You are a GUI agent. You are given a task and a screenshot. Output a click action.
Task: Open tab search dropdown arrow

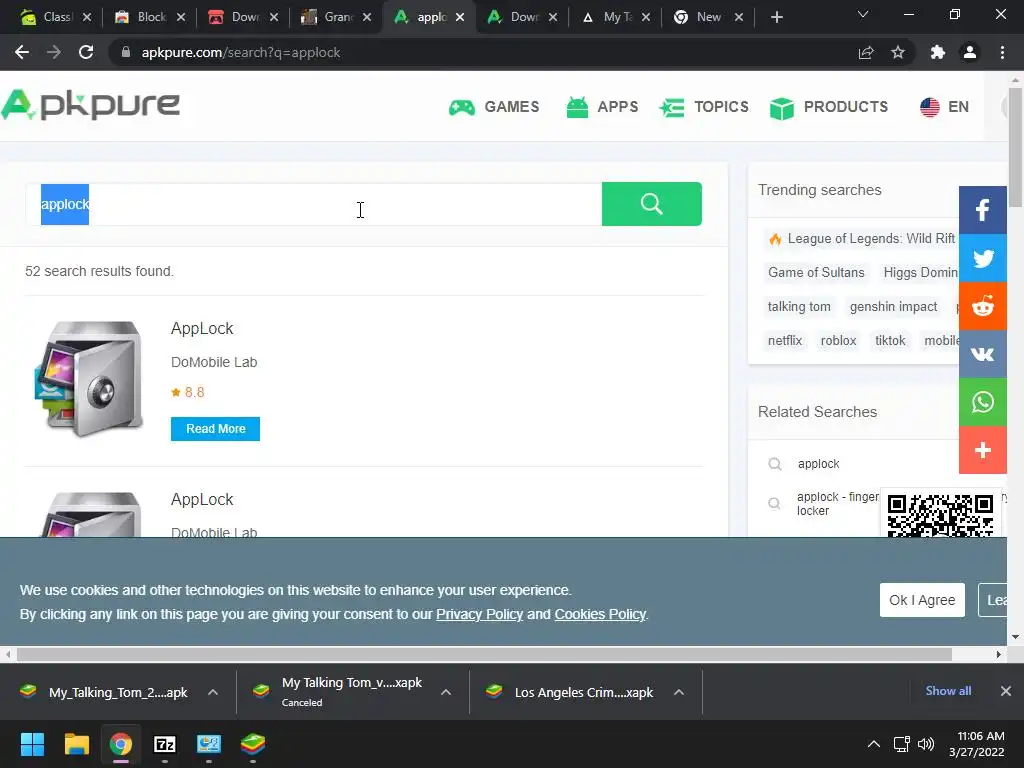click(x=863, y=14)
